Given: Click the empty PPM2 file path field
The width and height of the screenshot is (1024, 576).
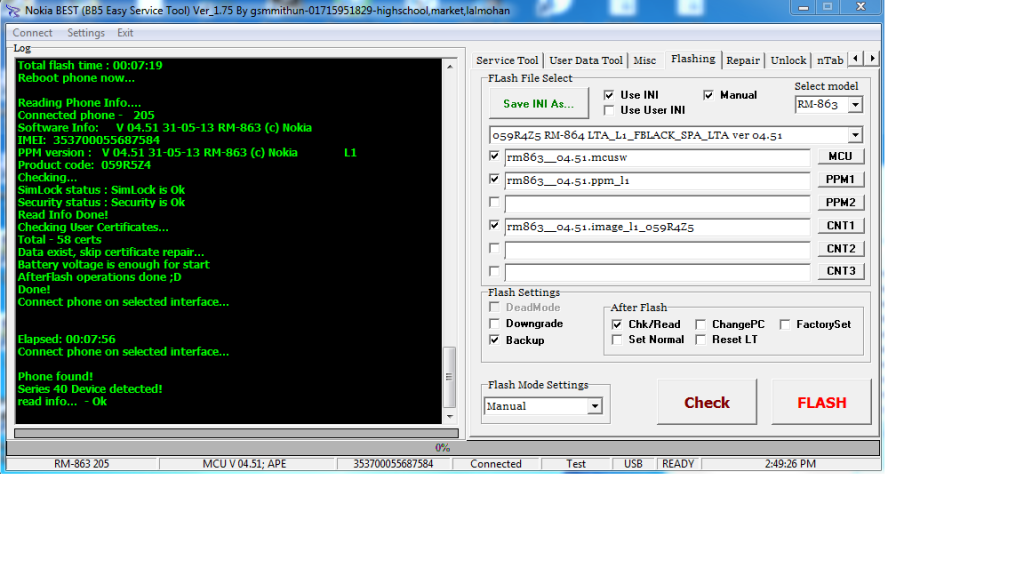Looking at the screenshot, I should click(657, 203).
